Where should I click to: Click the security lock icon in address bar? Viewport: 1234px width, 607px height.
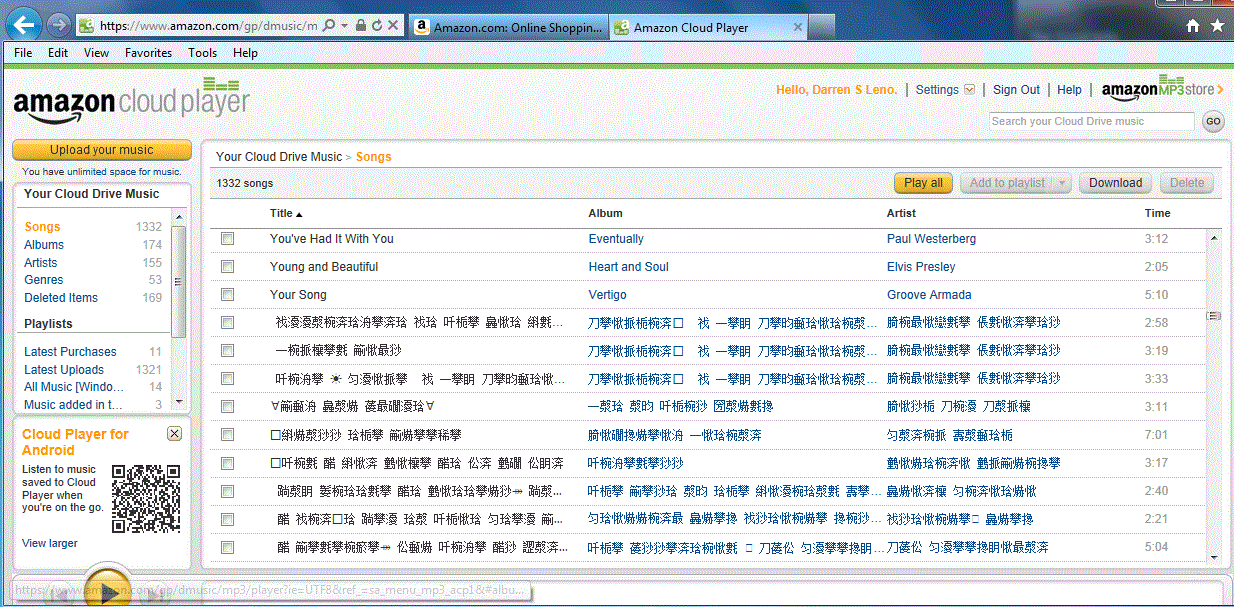[361, 25]
